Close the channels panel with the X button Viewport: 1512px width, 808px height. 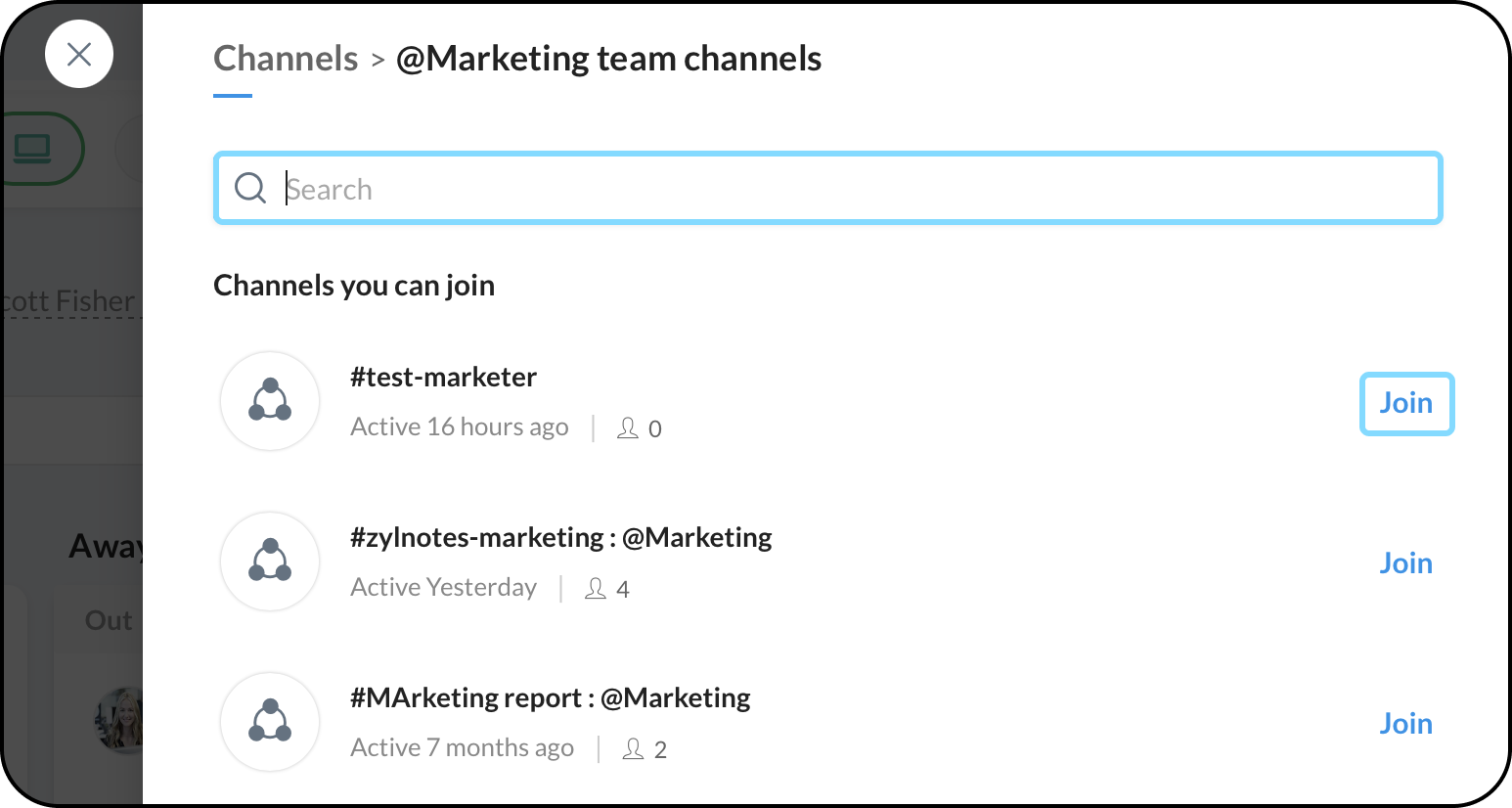[x=79, y=54]
